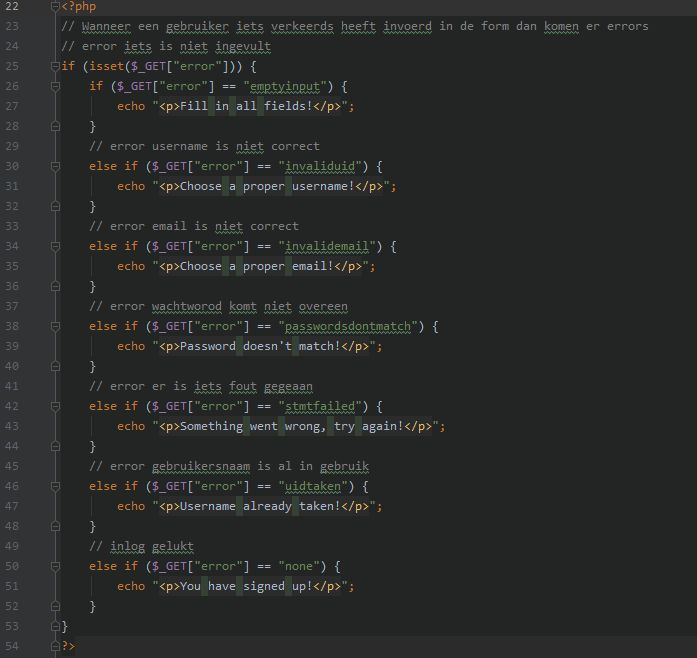Collapse the invalidemail else-if block fold marker

pos(55,246)
